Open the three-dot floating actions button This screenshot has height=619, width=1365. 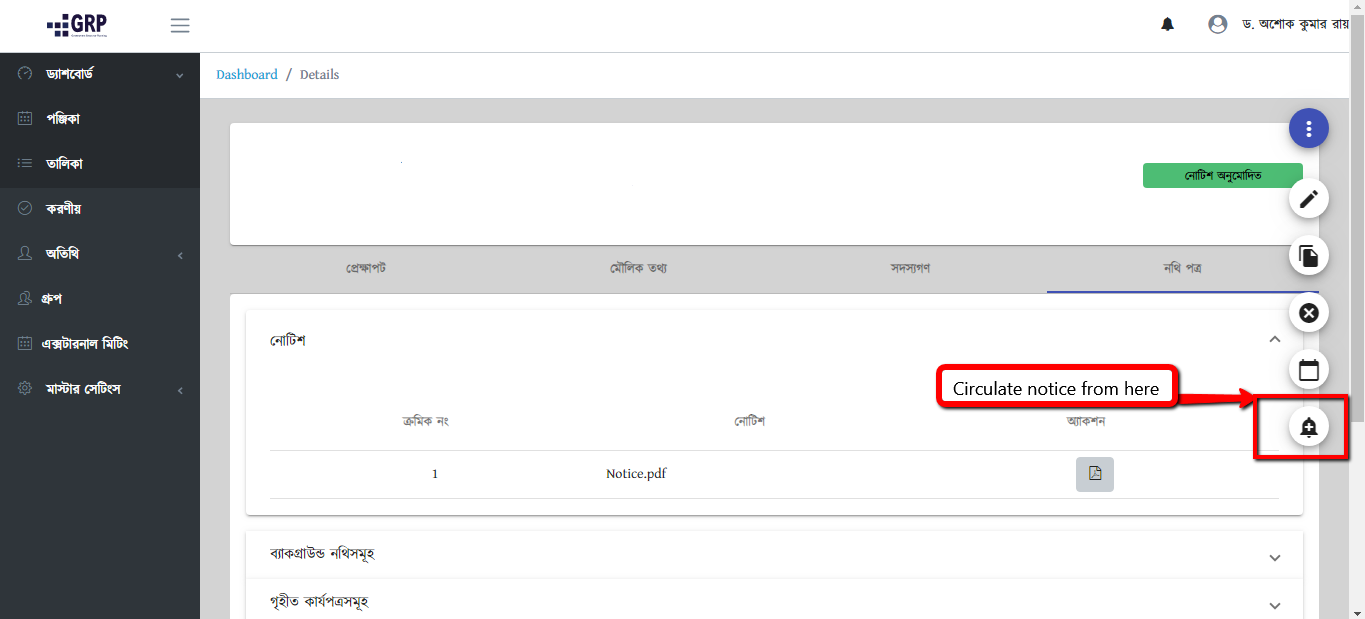point(1308,128)
